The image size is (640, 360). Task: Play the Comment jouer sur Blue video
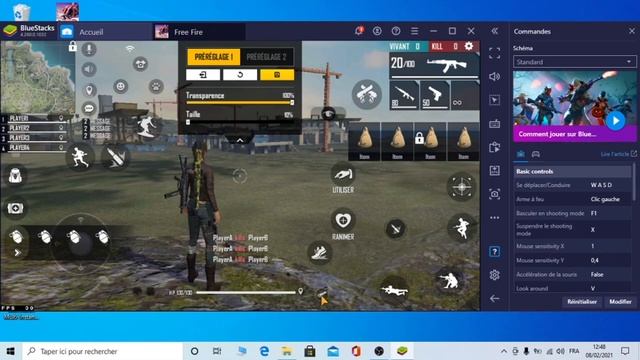click(x=615, y=121)
